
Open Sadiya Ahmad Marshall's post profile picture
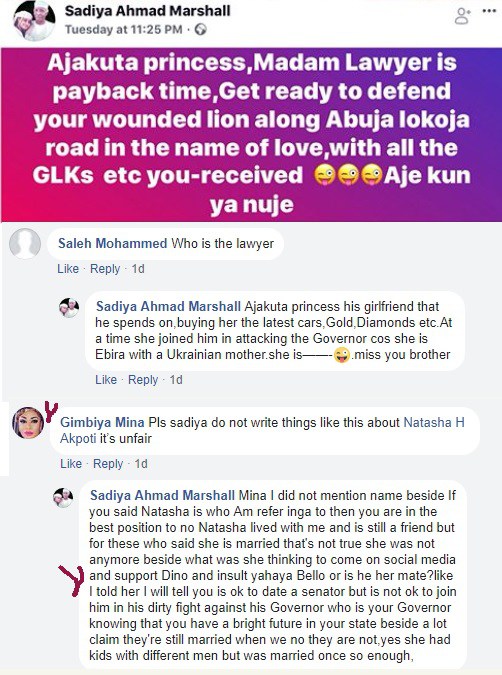34,20
